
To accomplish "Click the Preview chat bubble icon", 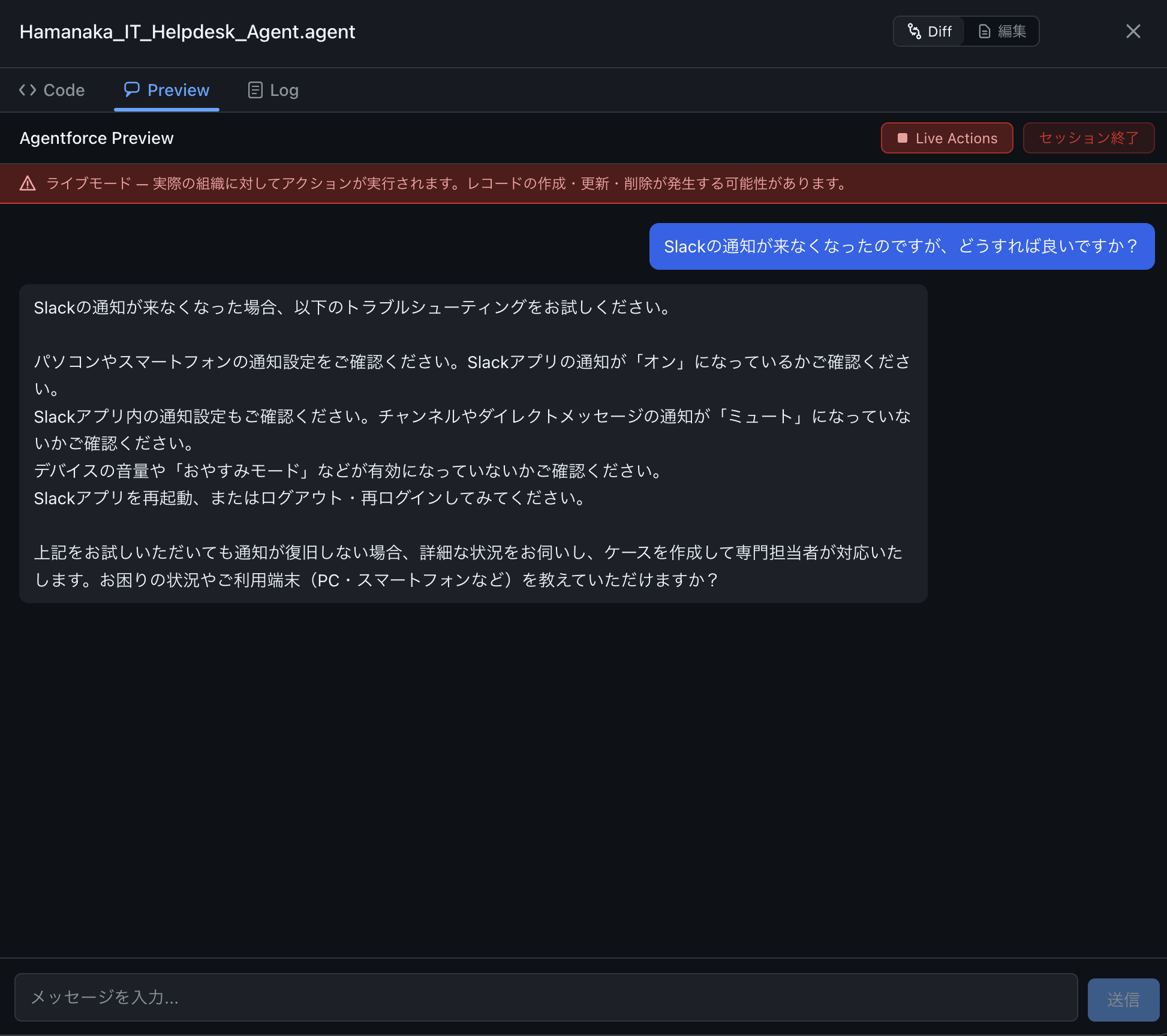I will point(132,89).
